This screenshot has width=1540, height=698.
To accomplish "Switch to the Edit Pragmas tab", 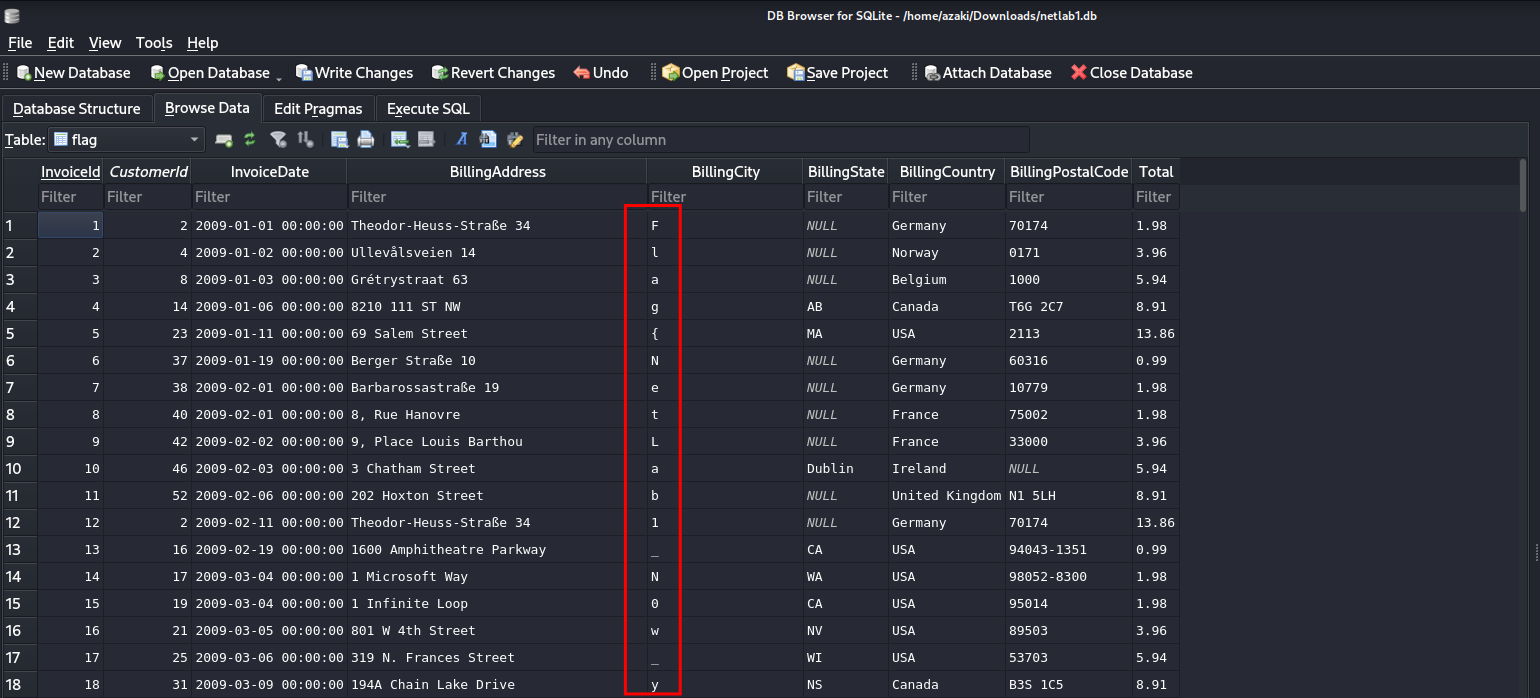I will 318,108.
